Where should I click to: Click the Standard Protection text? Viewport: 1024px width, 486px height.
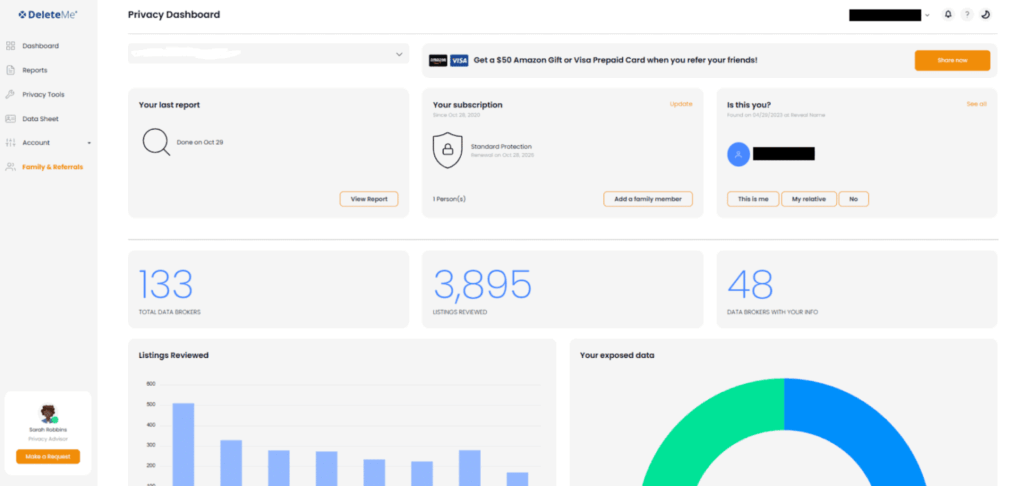[x=501, y=146]
